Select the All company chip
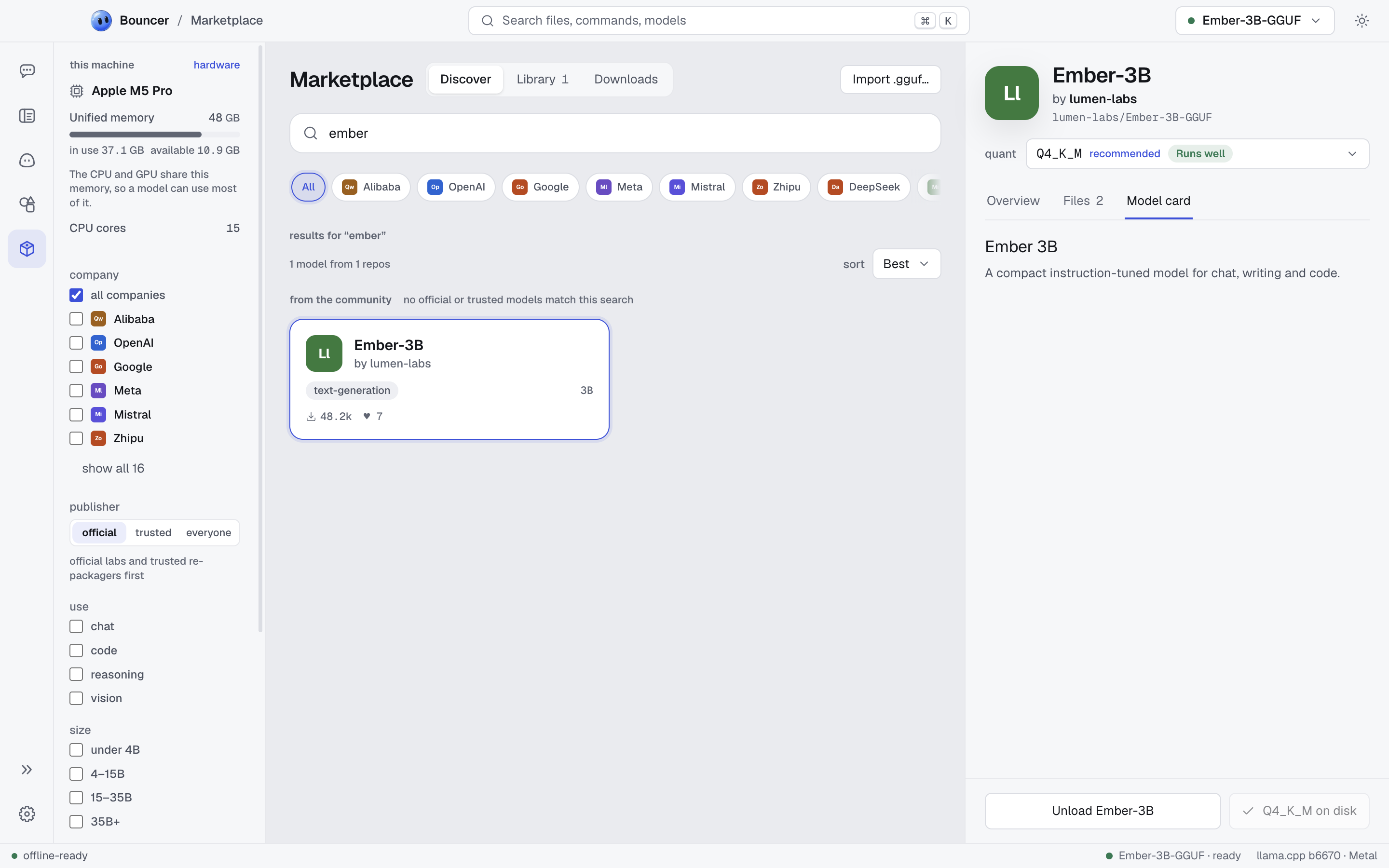1389x868 pixels. click(308, 187)
